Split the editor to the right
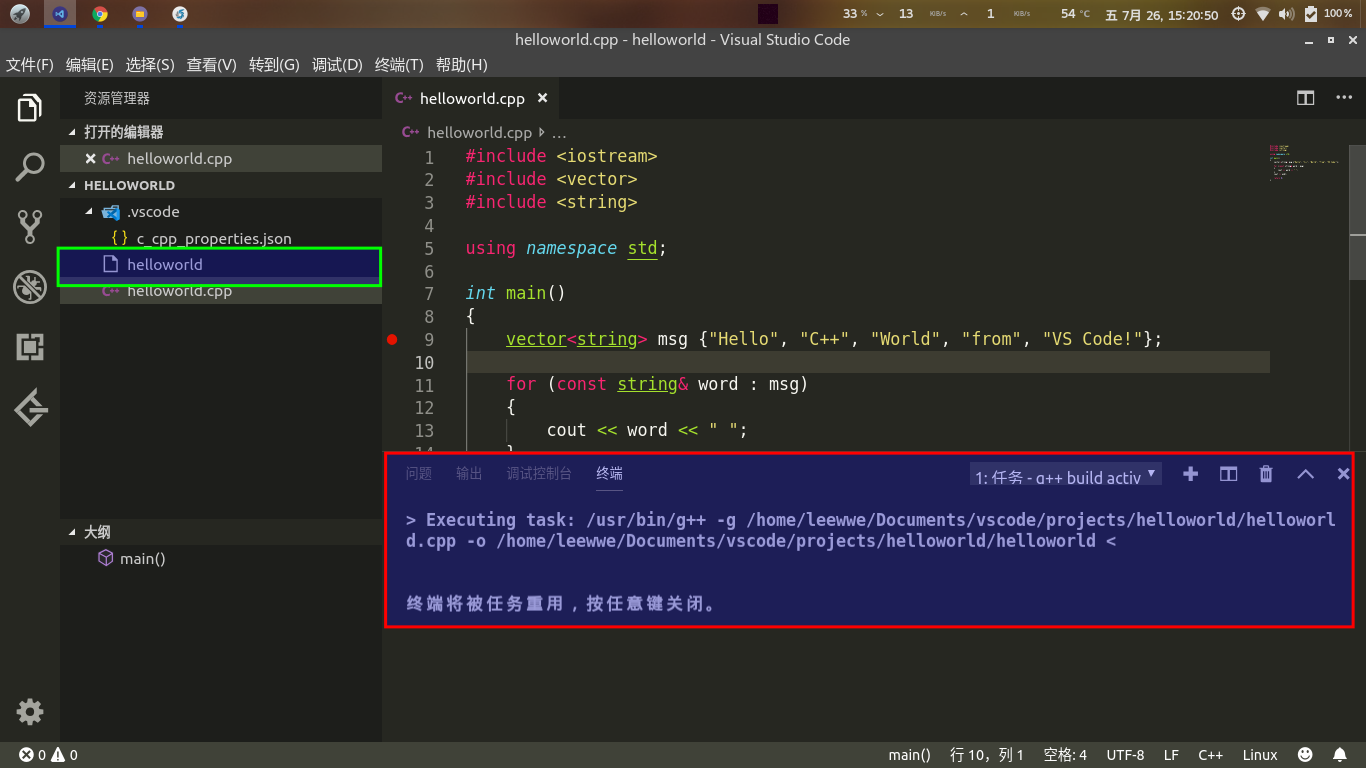The width and height of the screenshot is (1366, 768). point(1305,98)
